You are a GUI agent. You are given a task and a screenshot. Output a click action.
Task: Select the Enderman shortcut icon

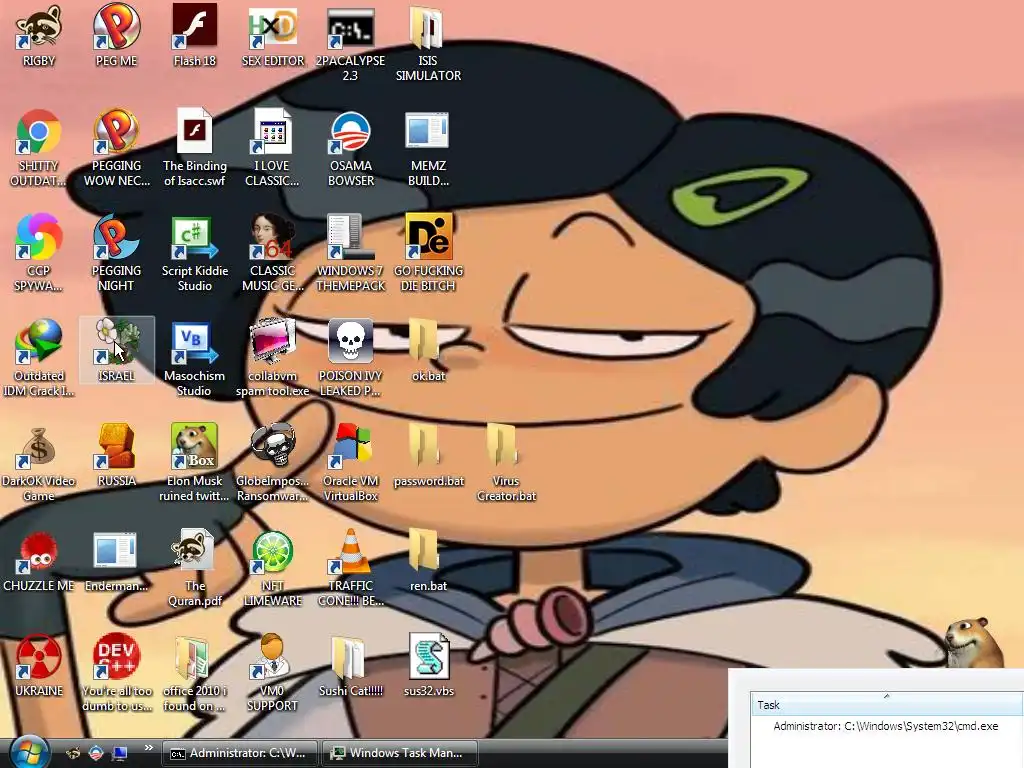pyautogui.click(x=116, y=552)
